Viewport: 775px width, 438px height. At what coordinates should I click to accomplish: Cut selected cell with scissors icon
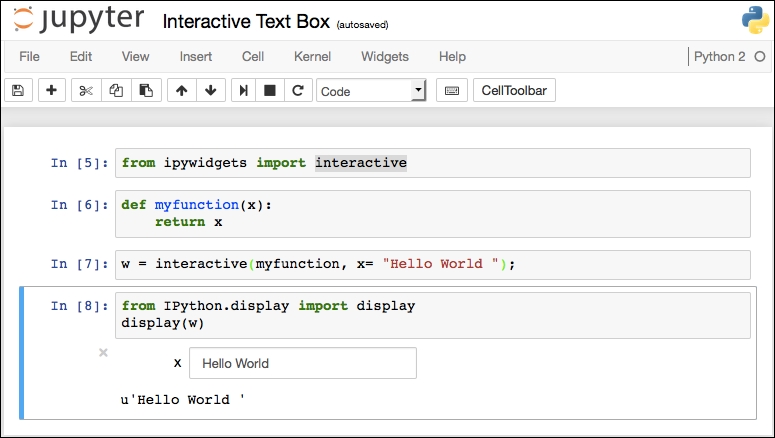pos(86,90)
